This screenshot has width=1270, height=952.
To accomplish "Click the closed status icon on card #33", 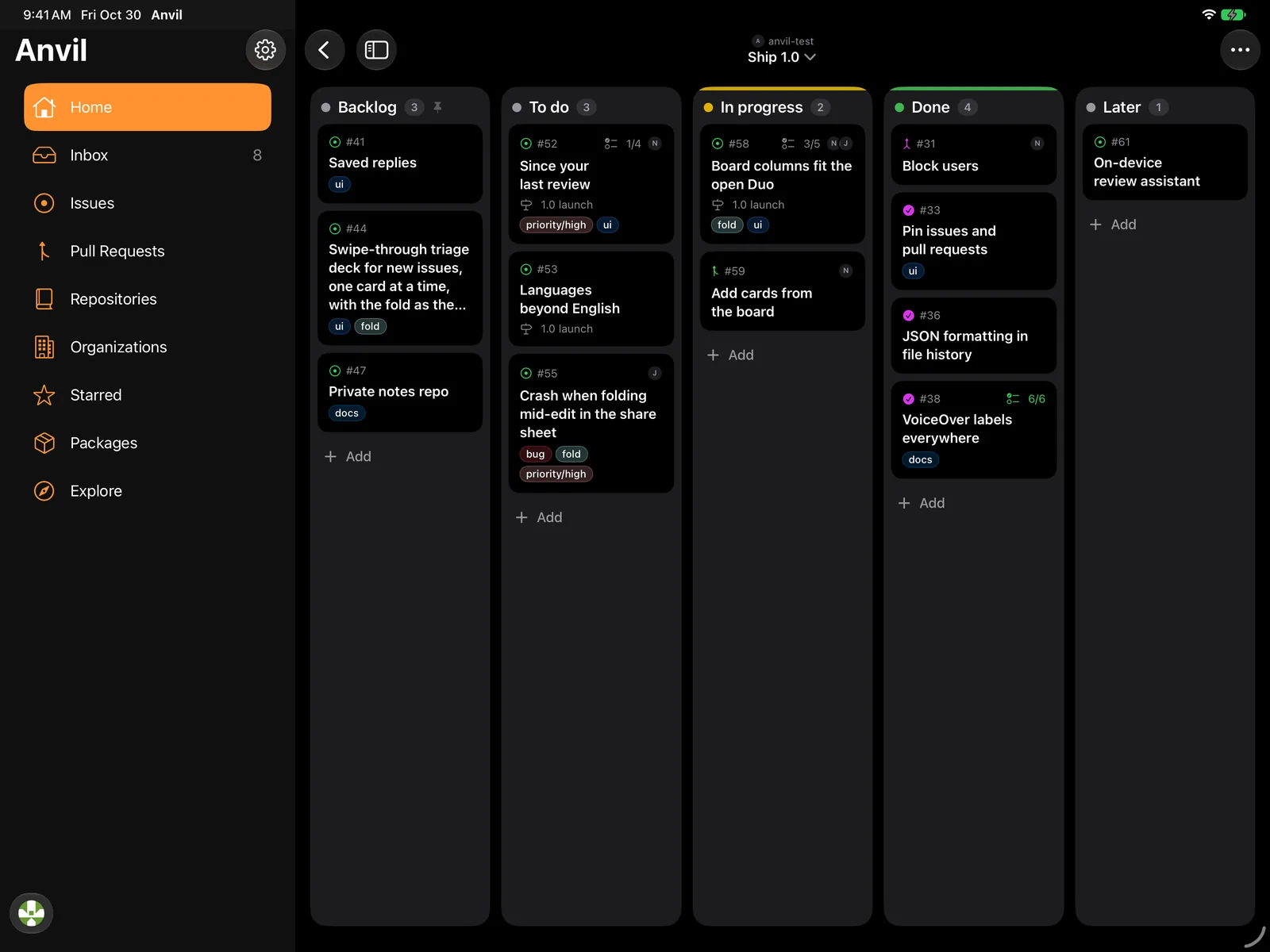I will click(x=909, y=210).
